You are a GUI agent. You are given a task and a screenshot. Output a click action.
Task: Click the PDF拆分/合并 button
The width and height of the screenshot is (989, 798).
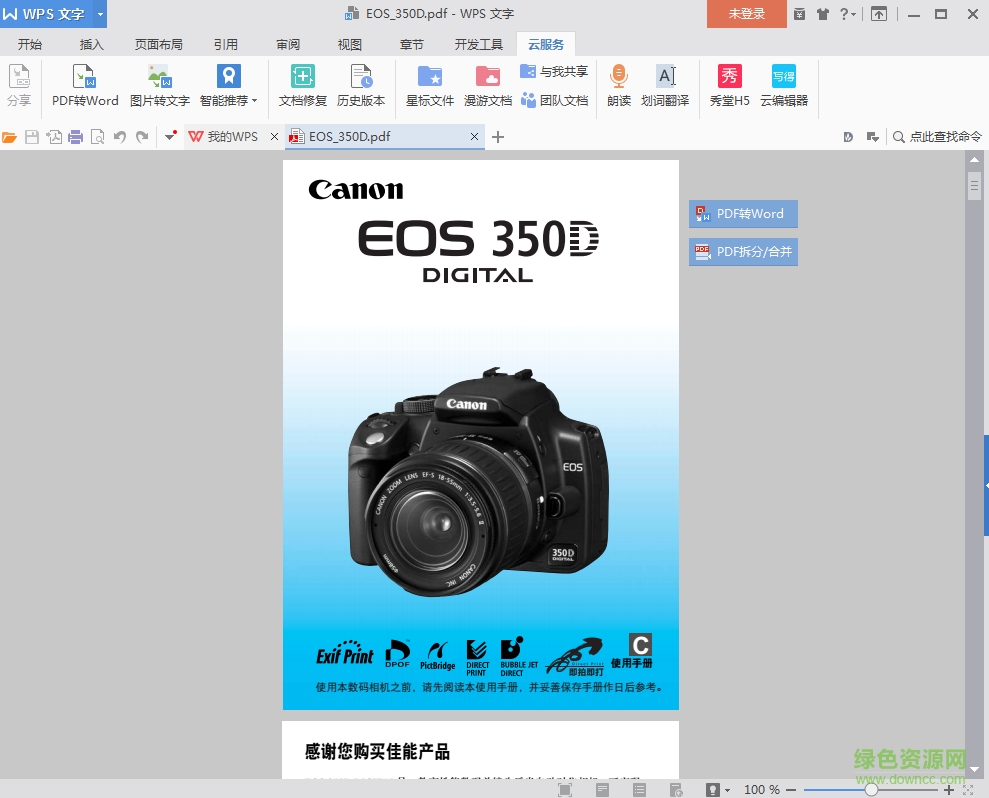(x=742, y=251)
